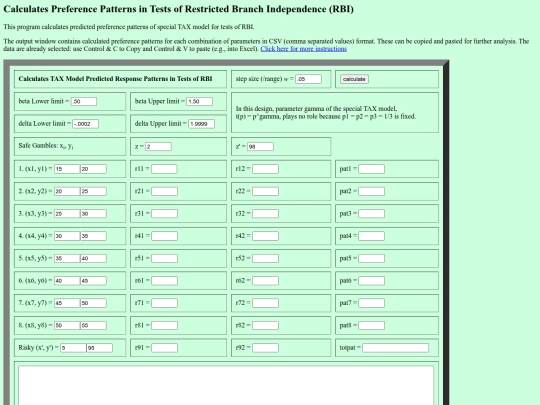Select the pat7 output field

[371, 303]
